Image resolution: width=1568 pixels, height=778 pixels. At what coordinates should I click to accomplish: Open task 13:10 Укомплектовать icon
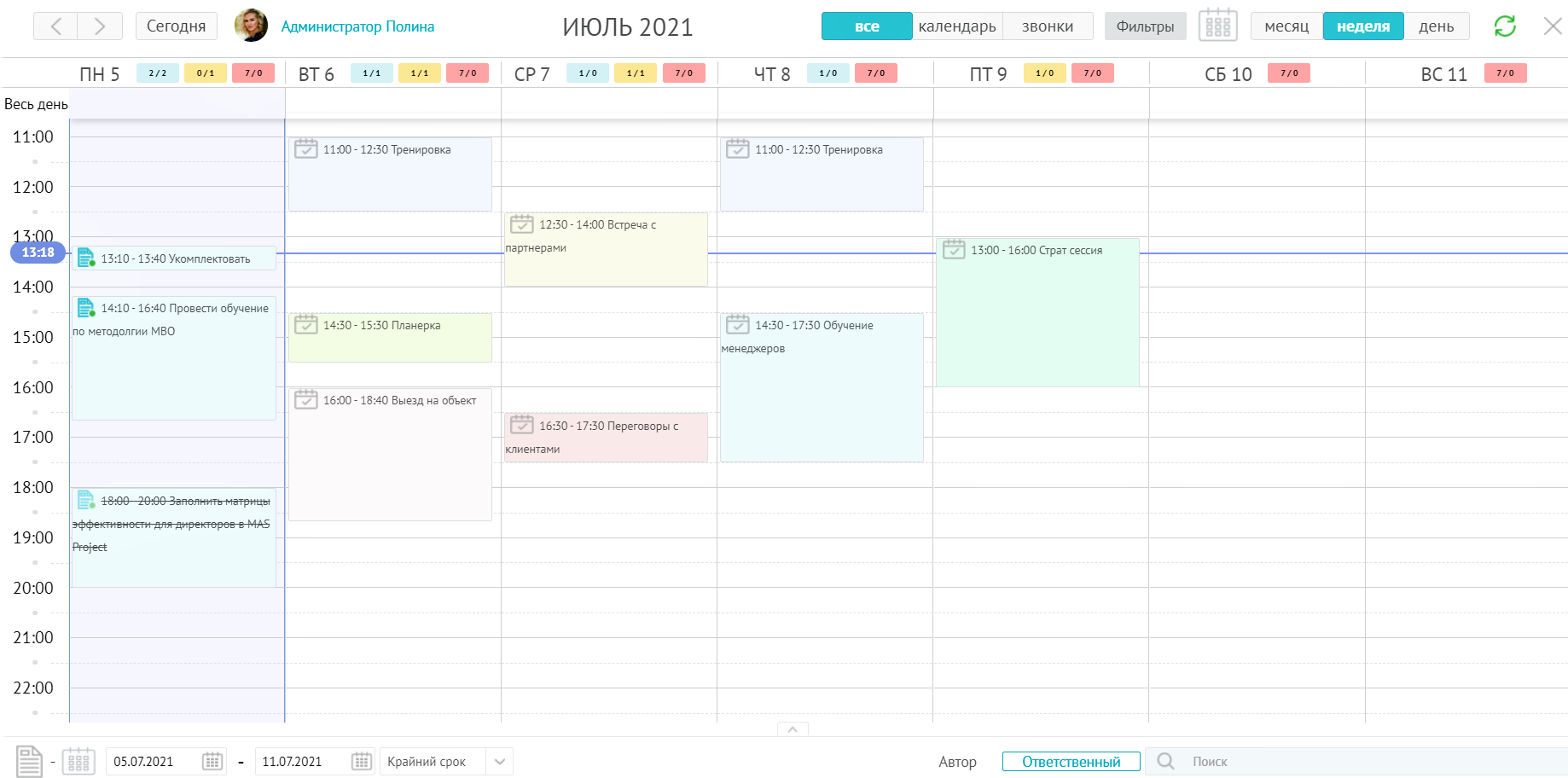tap(86, 258)
